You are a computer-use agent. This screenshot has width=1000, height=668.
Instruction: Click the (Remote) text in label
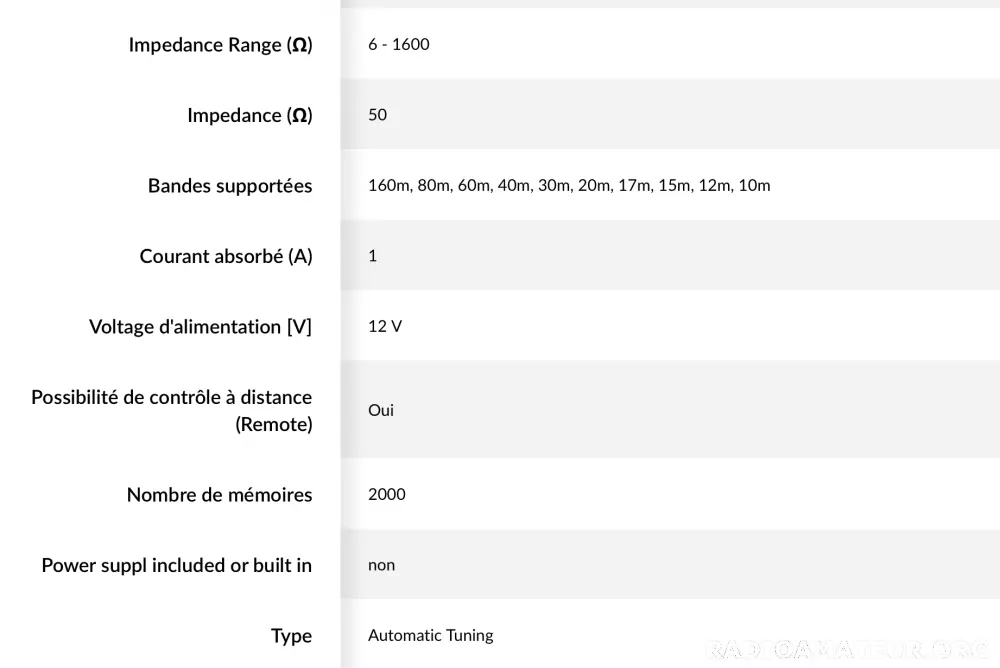click(274, 424)
